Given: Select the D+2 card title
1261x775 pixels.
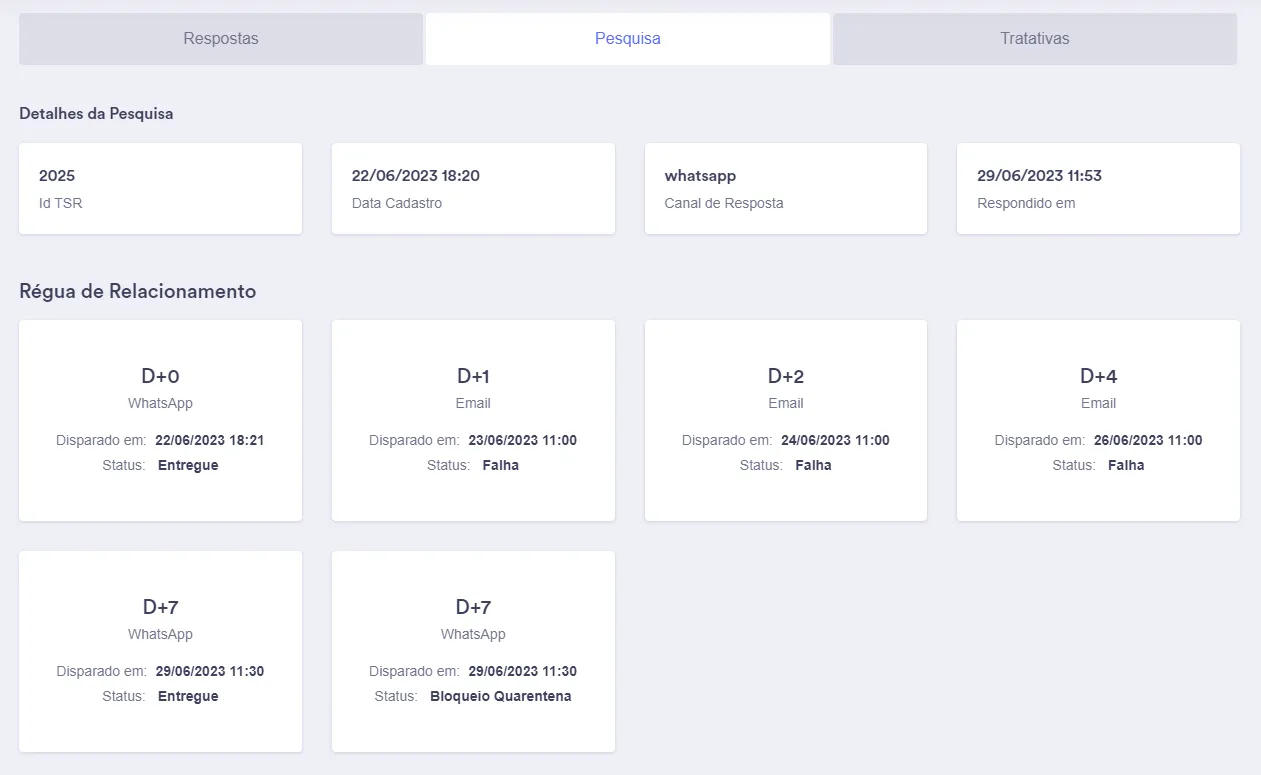Looking at the screenshot, I should [786, 376].
